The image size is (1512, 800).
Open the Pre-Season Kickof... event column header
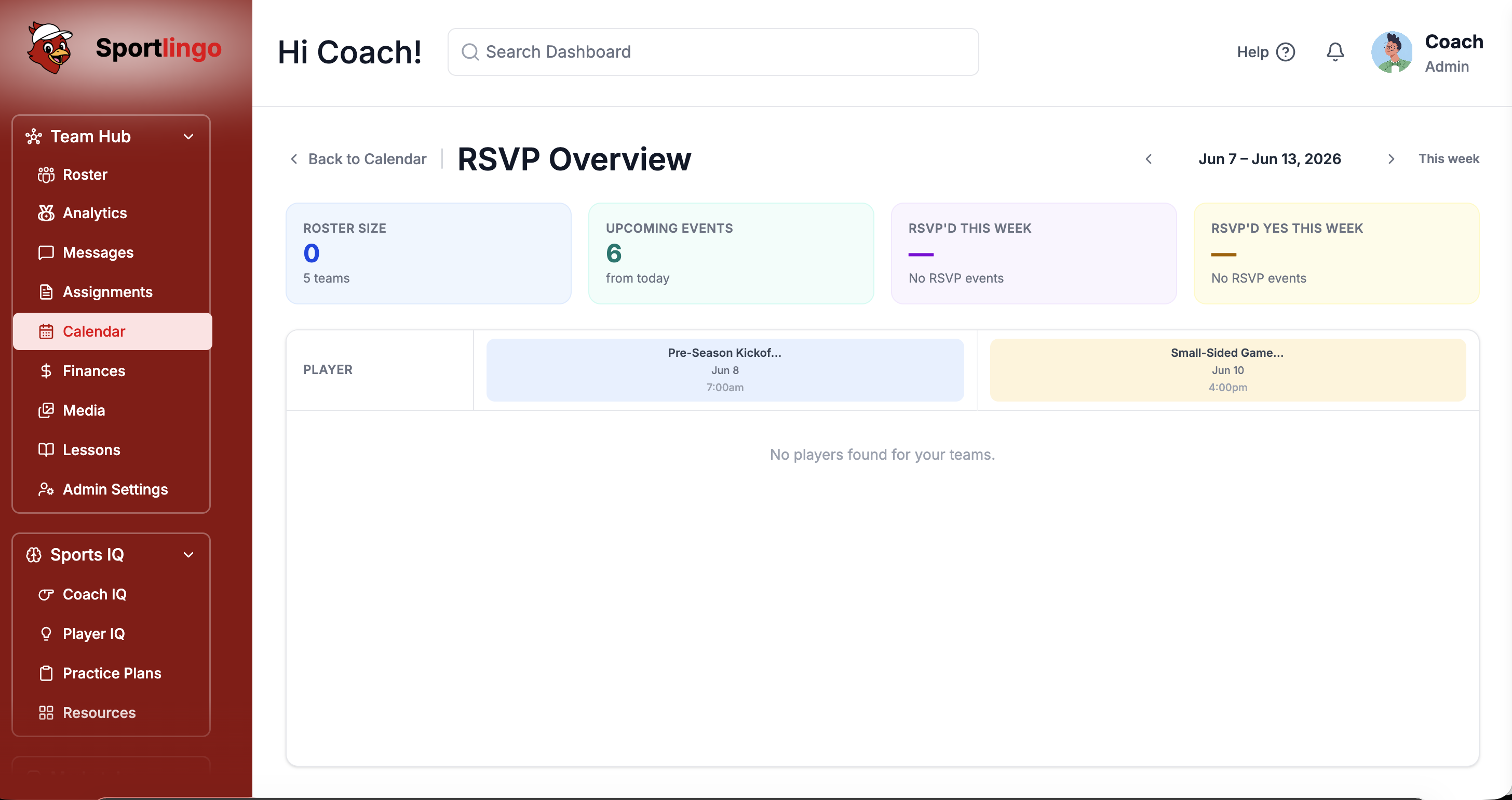coord(725,369)
